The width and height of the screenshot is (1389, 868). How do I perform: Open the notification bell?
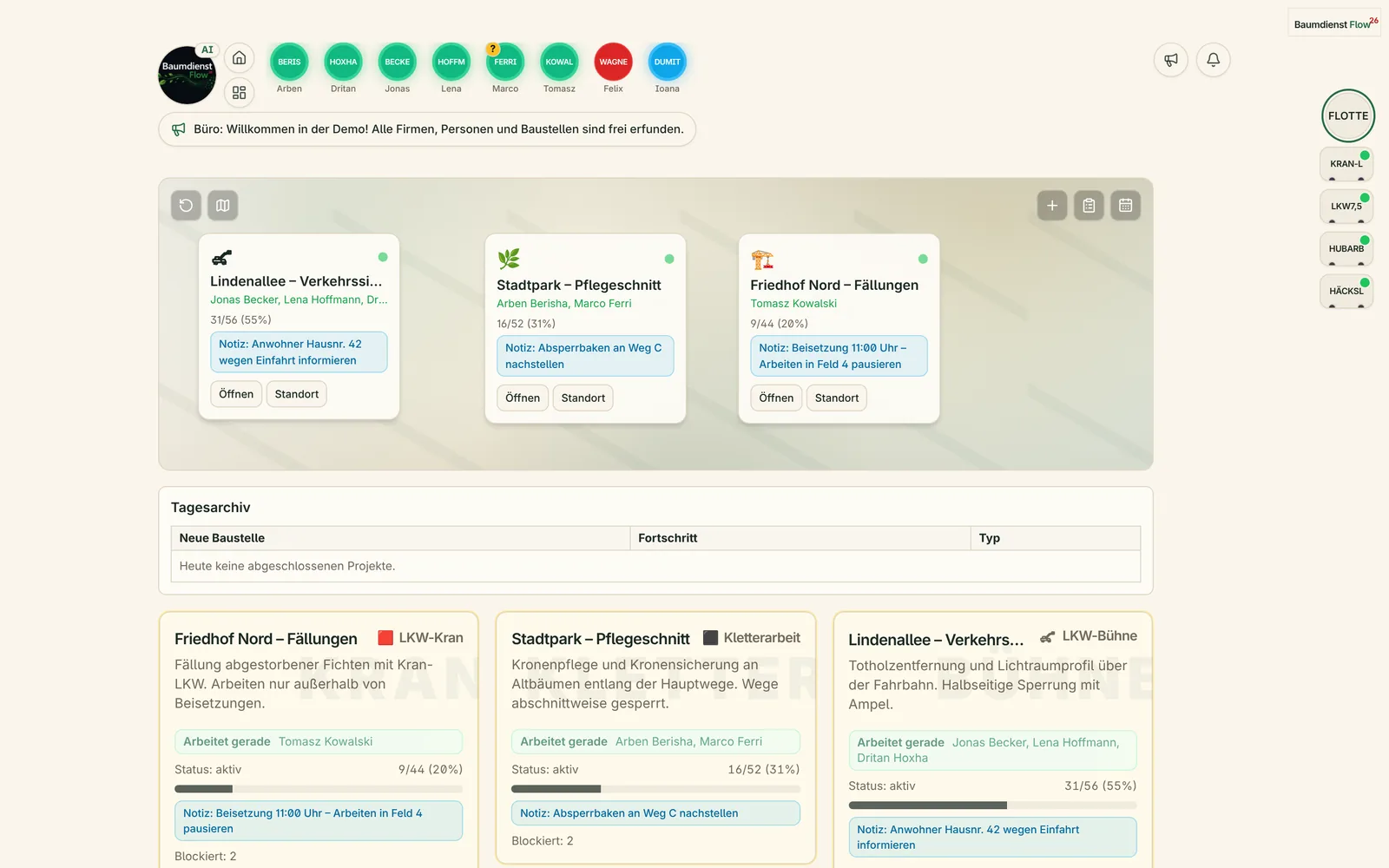point(1214,60)
